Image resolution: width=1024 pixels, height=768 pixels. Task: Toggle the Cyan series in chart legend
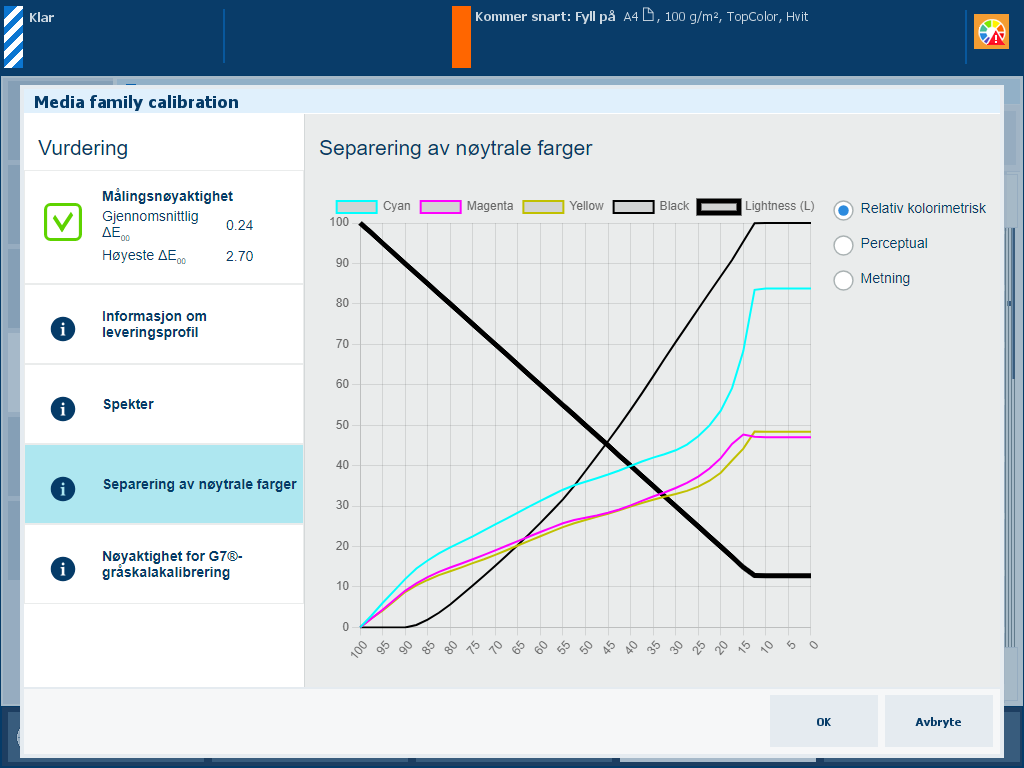373,206
